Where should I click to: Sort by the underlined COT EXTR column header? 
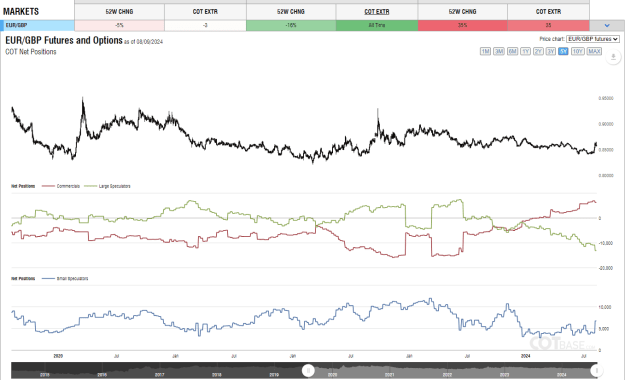pos(377,12)
